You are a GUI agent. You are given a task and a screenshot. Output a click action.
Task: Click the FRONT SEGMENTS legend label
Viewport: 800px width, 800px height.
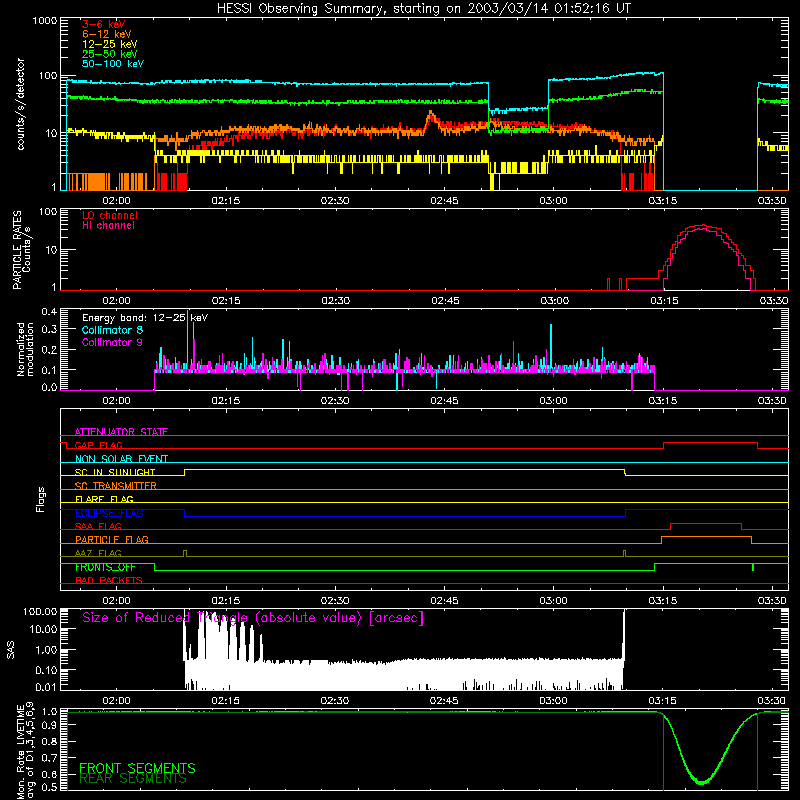click(x=137, y=768)
